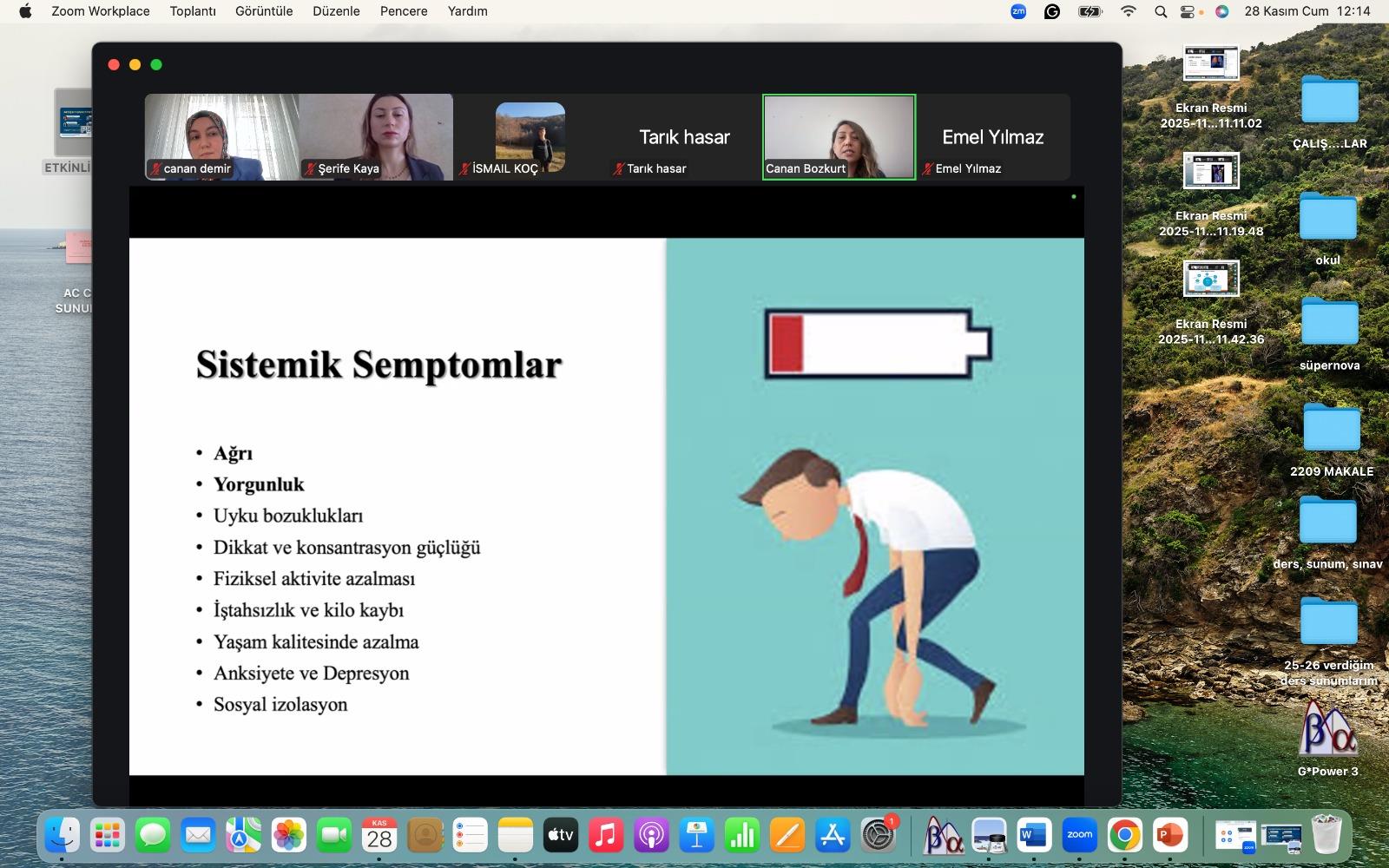Viewport: 1389px width, 868px height.
Task: Show Wi-Fi status menu
Action: click(x=1129, y=11)
